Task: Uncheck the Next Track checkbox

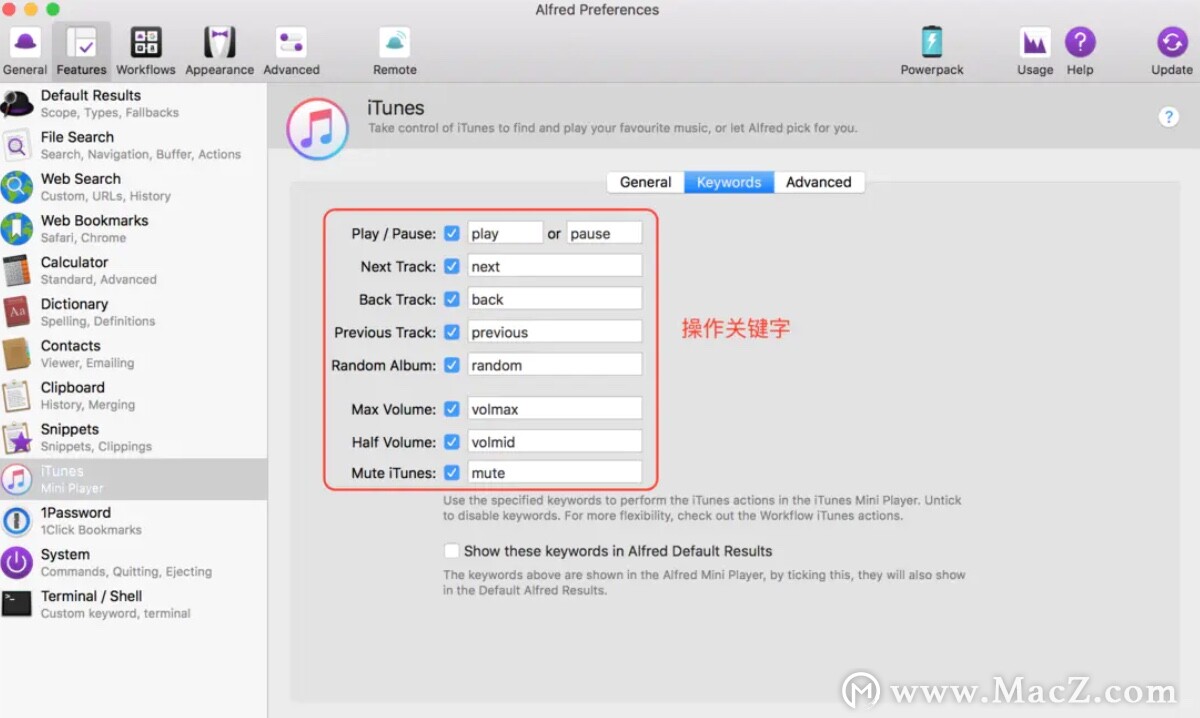Action: (452, 266)
